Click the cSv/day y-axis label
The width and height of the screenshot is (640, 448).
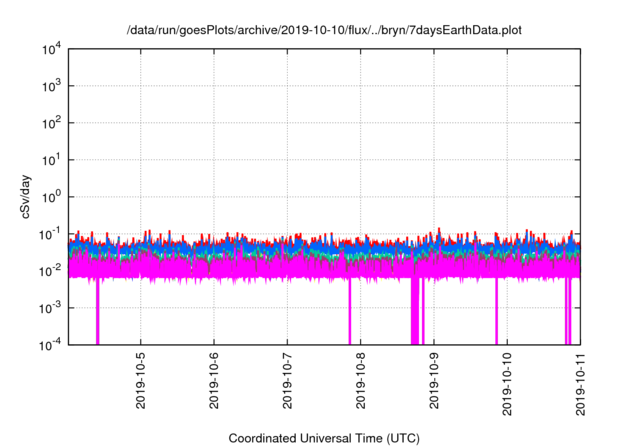point(26,197)
